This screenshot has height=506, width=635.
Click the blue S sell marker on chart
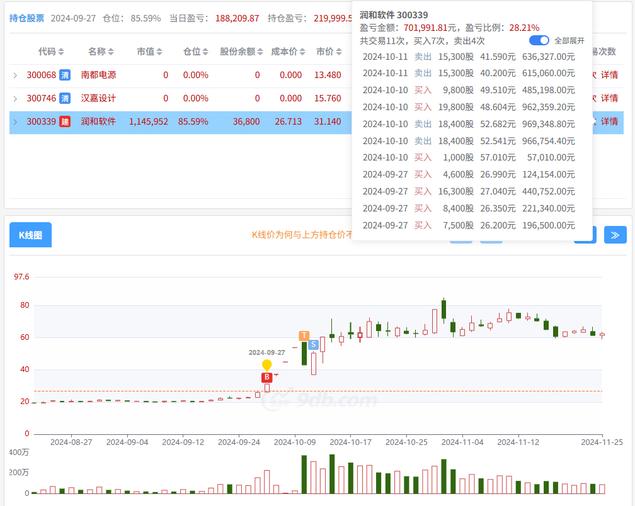314,345
